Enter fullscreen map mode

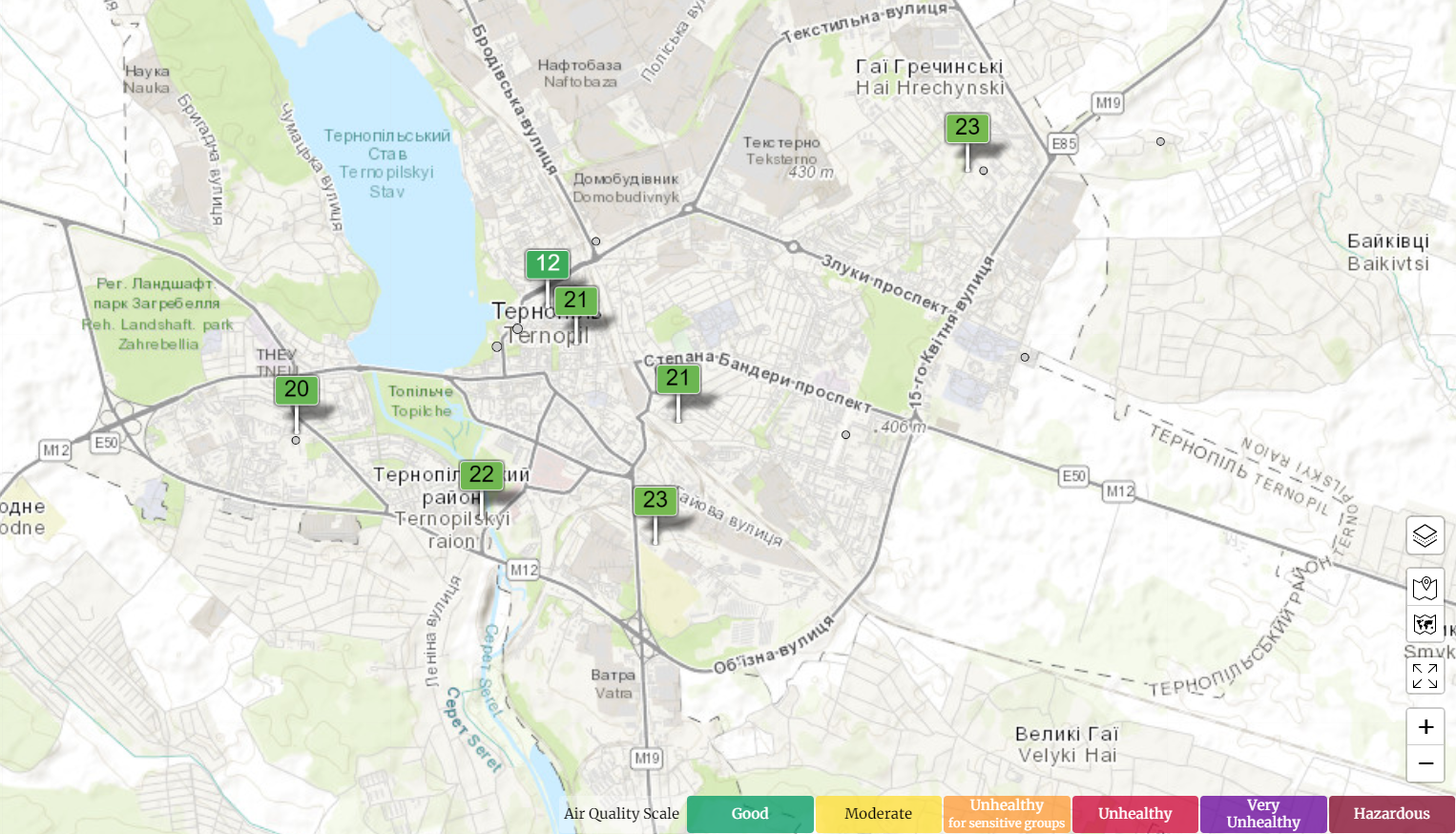click(x=1425, y=677)
